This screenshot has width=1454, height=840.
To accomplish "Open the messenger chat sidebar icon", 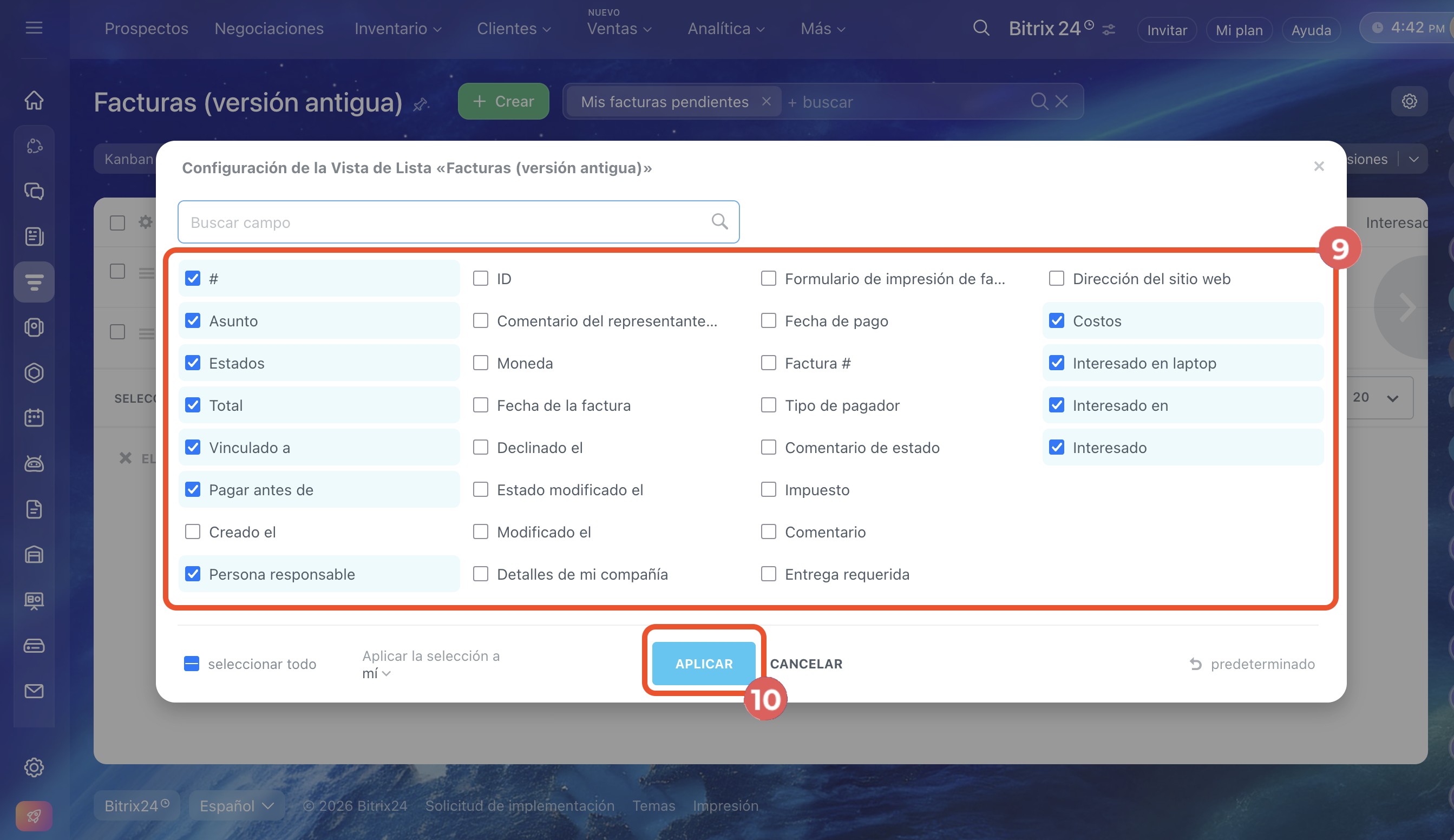I will pos(34,191).
